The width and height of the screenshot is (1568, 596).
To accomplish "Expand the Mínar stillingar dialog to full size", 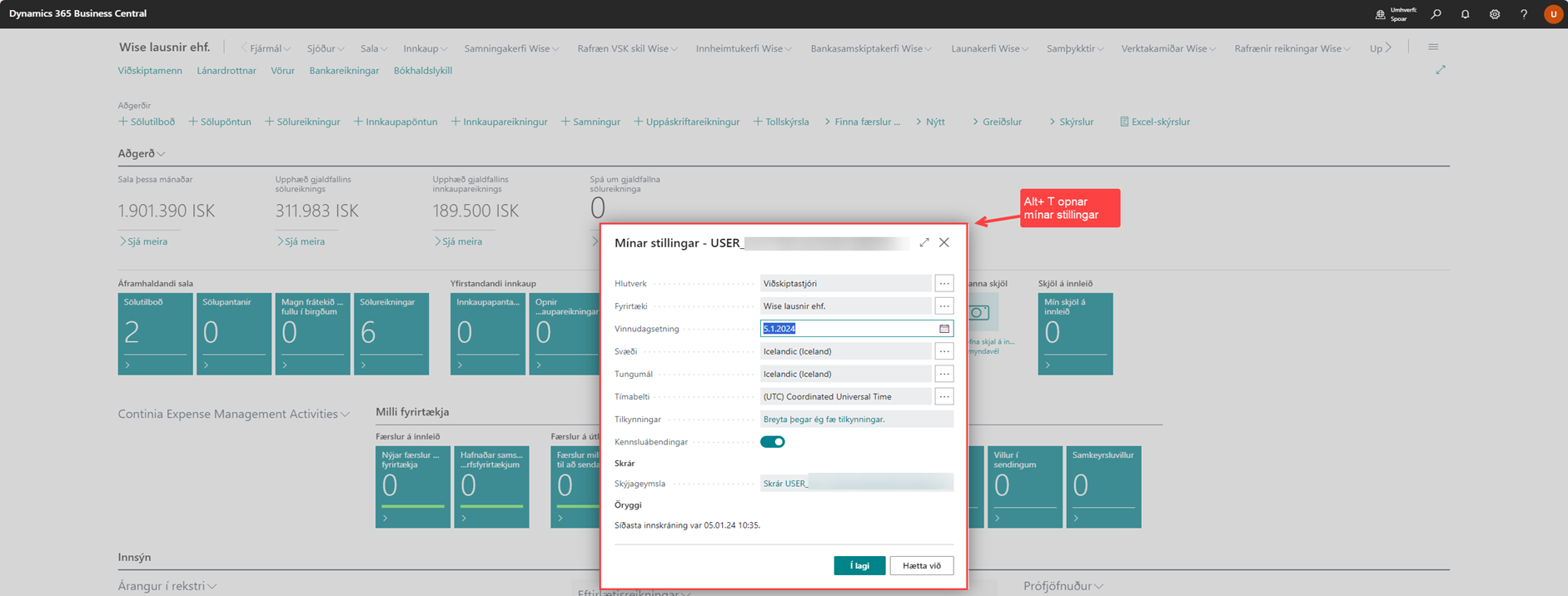I will (923, 242).
